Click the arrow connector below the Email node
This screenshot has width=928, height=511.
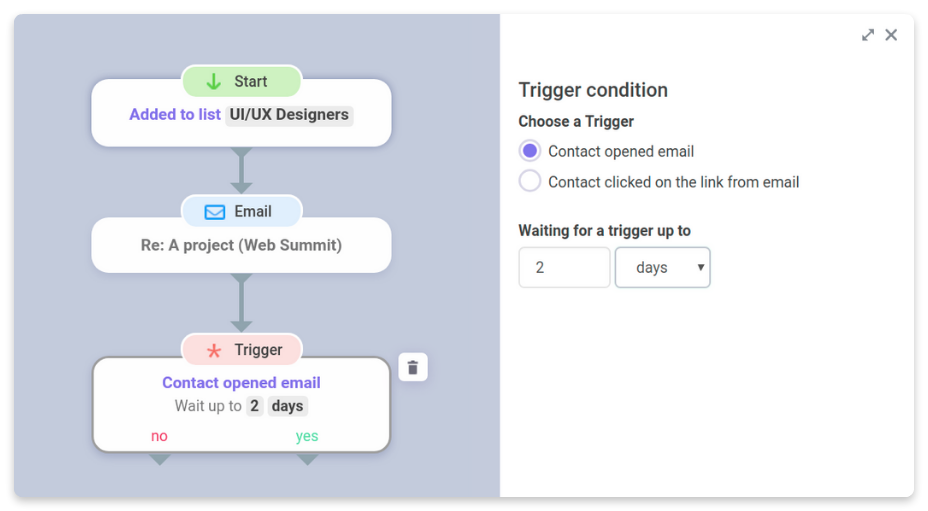(241, 303)
